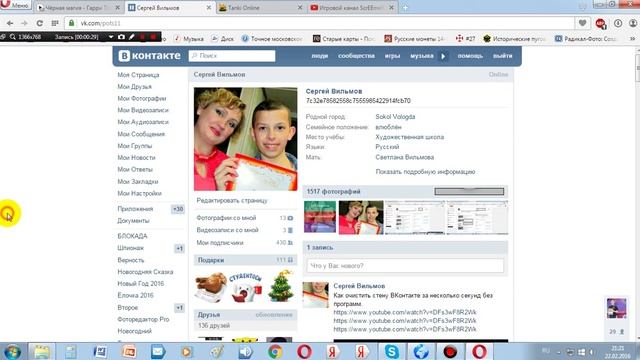
Task: Open Мои подписчики link
Action: pos(220,243)
